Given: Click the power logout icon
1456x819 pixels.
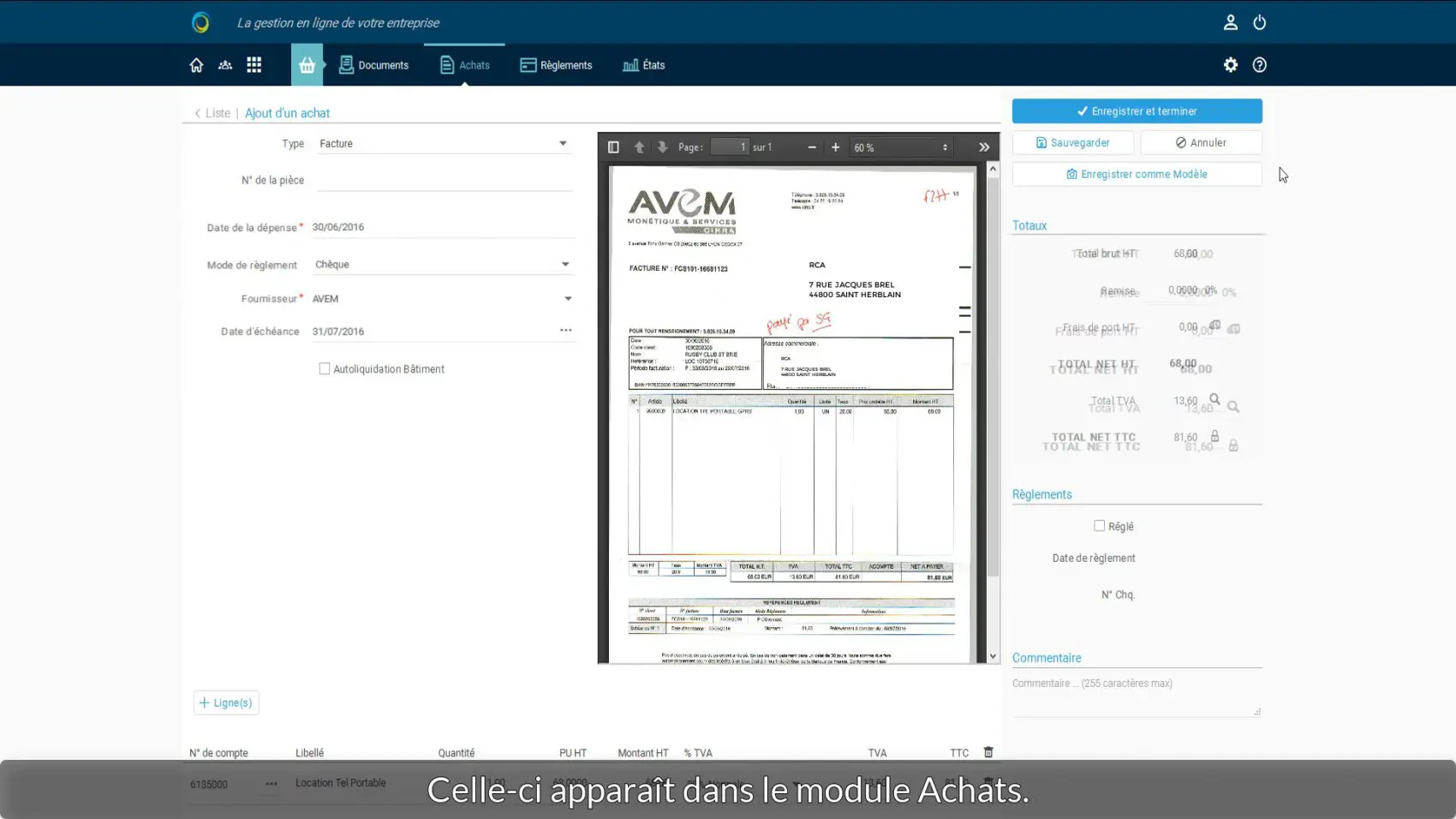Looking at the screenshot, I should [1259, 22].
